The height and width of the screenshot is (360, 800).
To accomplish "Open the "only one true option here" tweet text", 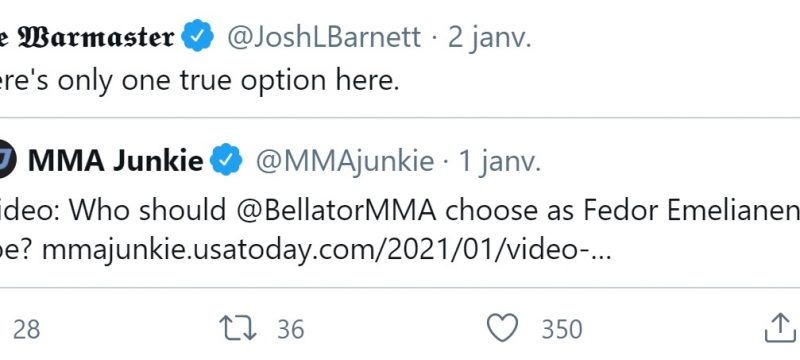I will pos(199,81).
